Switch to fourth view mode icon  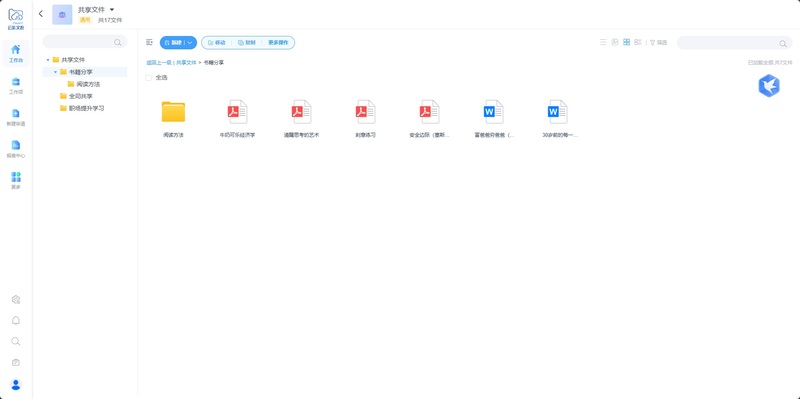(x=638, y=42)
